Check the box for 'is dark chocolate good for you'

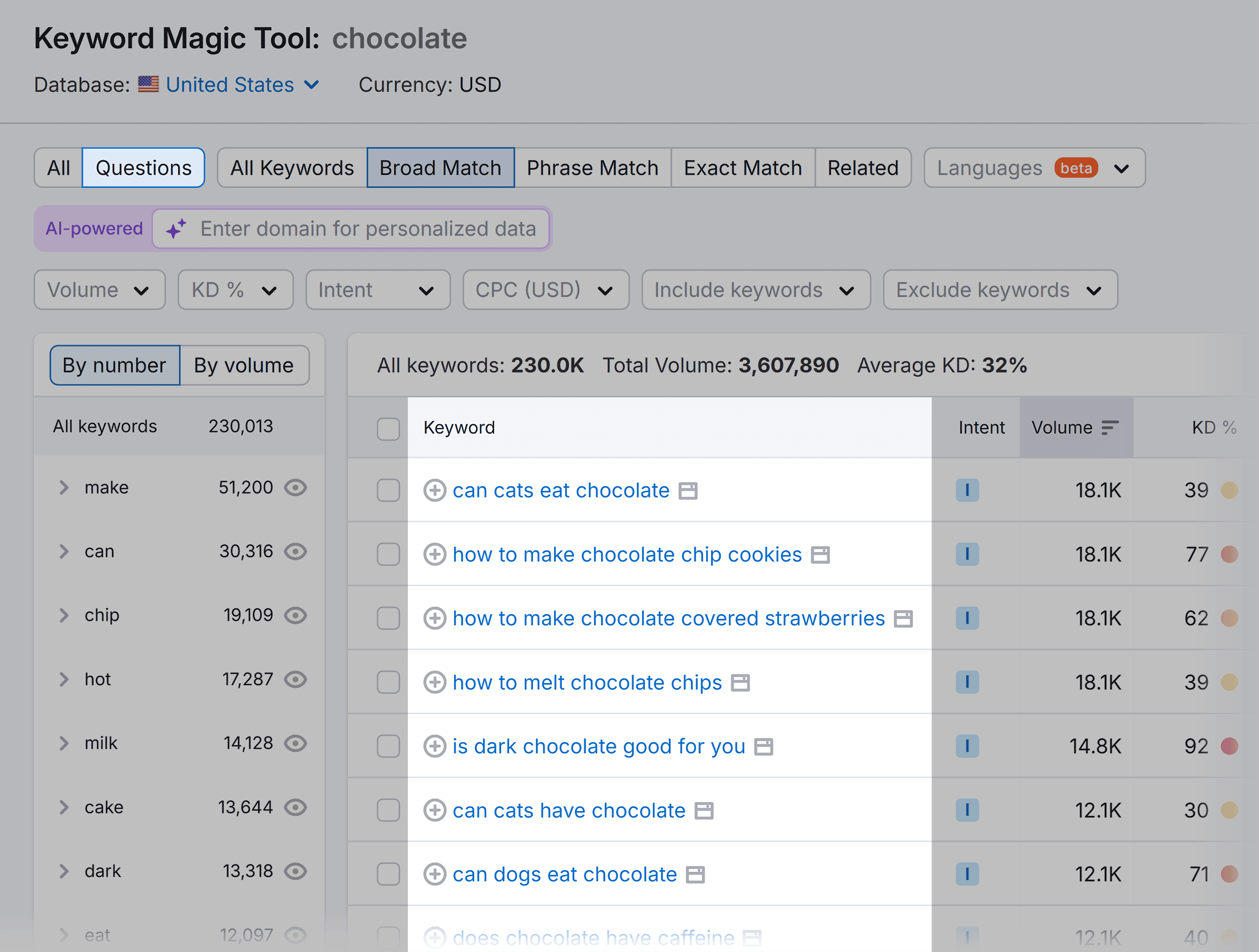388,746
